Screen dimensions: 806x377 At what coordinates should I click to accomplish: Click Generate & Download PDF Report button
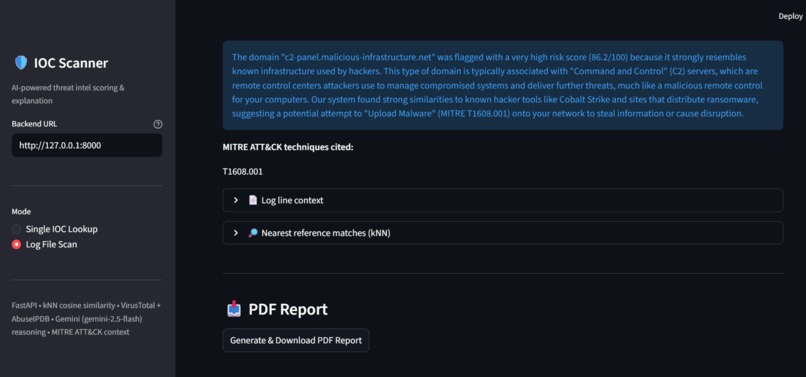[296, 340]
